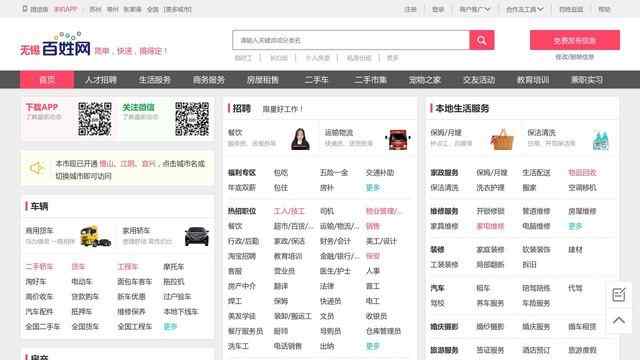The image size is (640, 360).
Task: Expand the 商户推广 dropdown in top bar
Action: (475, 9)
